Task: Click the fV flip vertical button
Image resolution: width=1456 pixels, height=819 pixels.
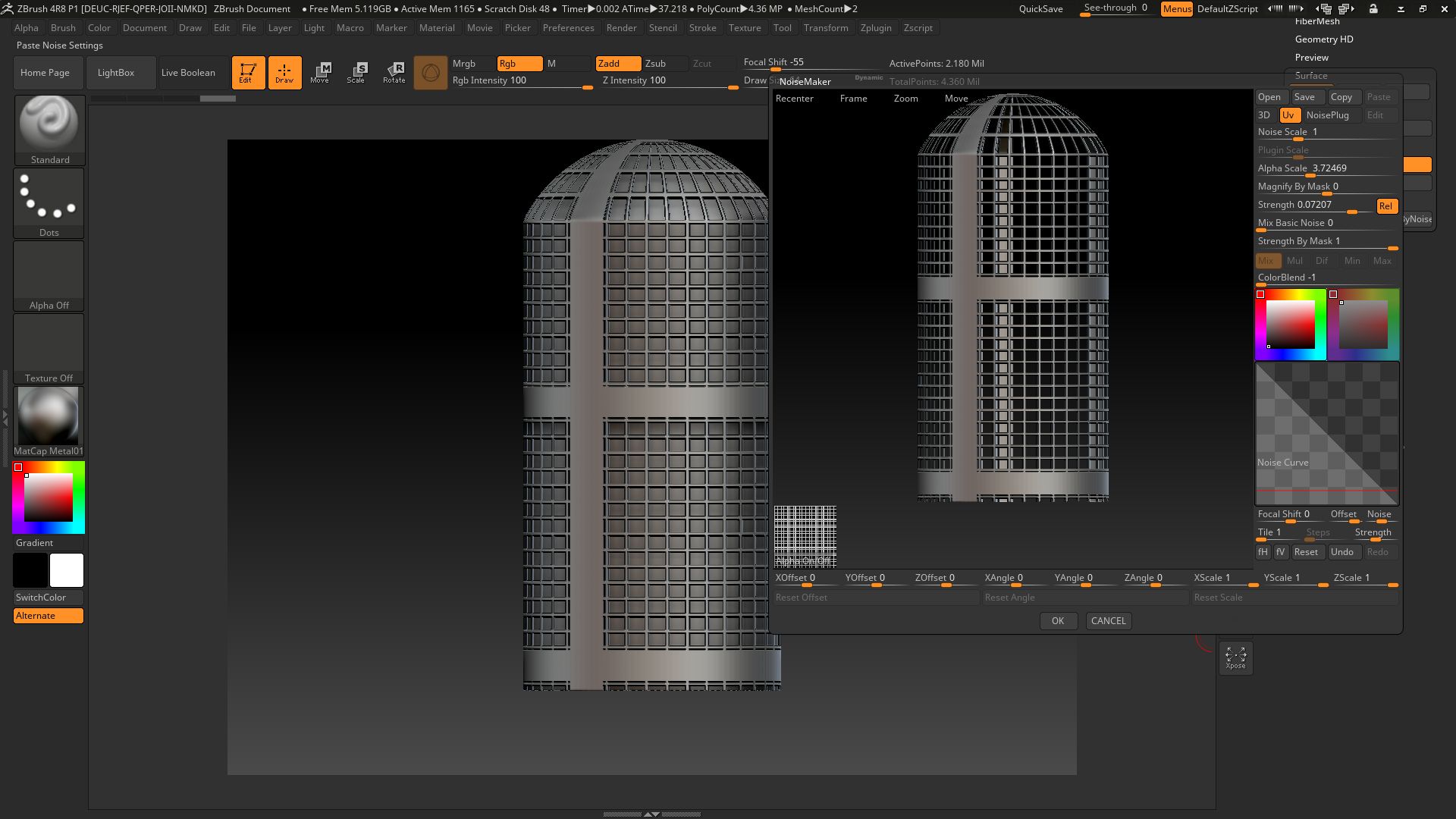Action: point(1280,552)
